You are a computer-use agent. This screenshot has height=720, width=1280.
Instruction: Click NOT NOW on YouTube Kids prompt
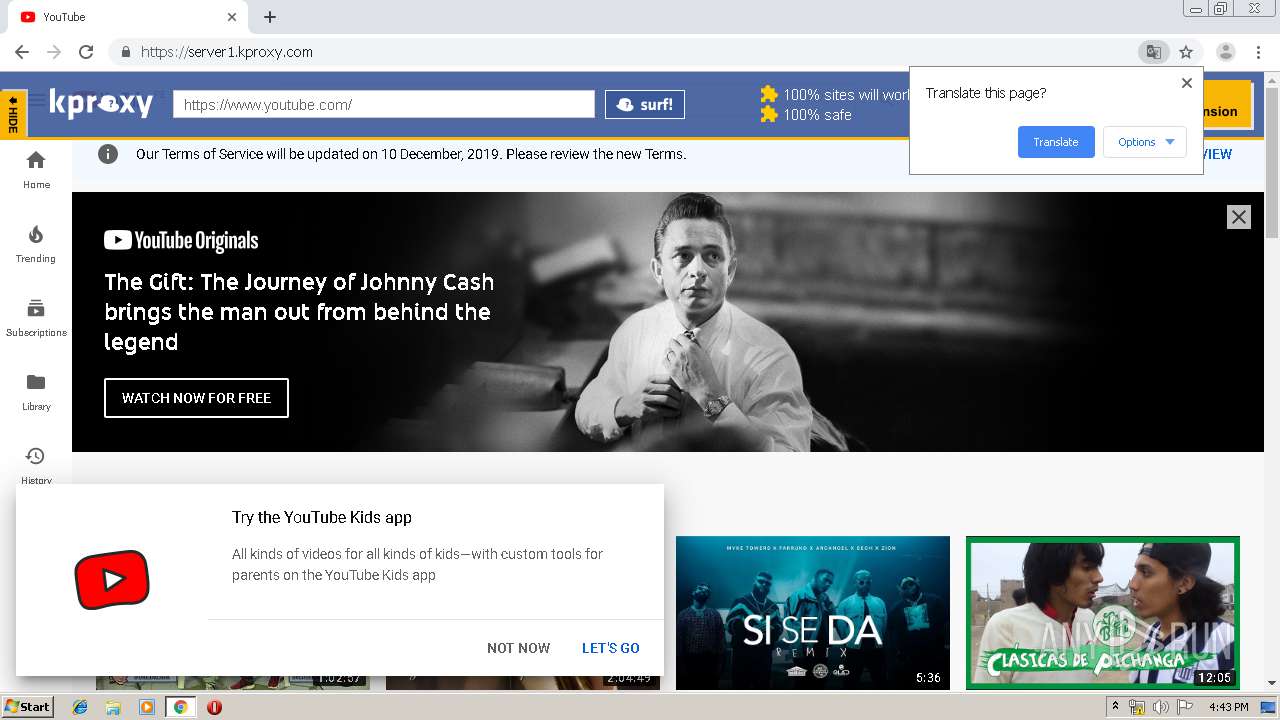(518, 648)
